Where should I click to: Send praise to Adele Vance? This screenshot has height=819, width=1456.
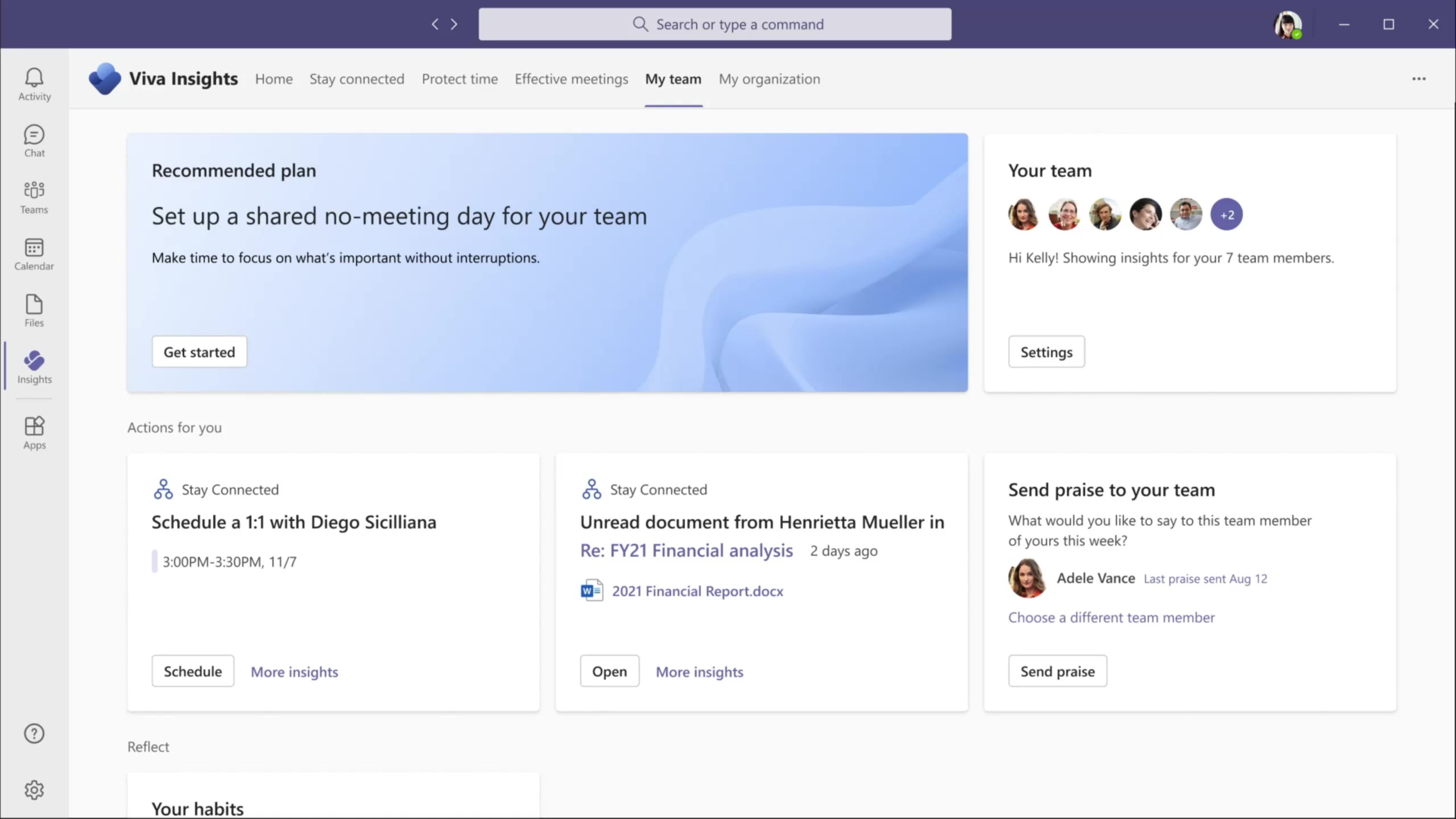1057,671
